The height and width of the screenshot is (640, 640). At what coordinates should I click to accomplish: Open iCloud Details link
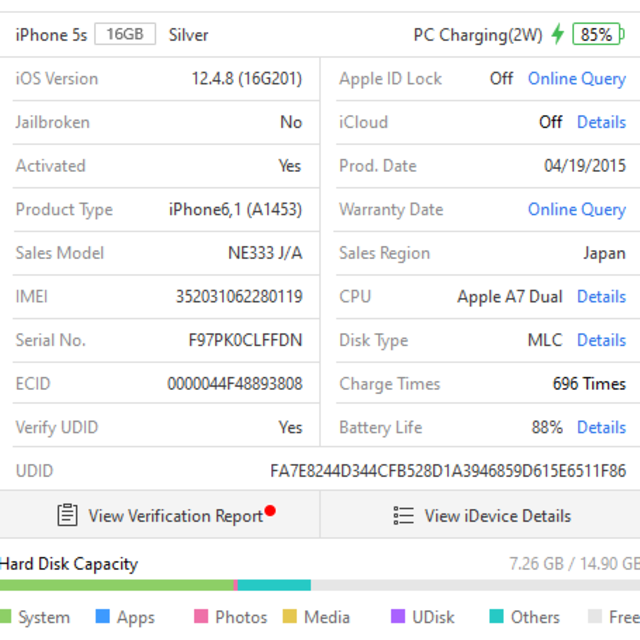(x=601, y=122)
